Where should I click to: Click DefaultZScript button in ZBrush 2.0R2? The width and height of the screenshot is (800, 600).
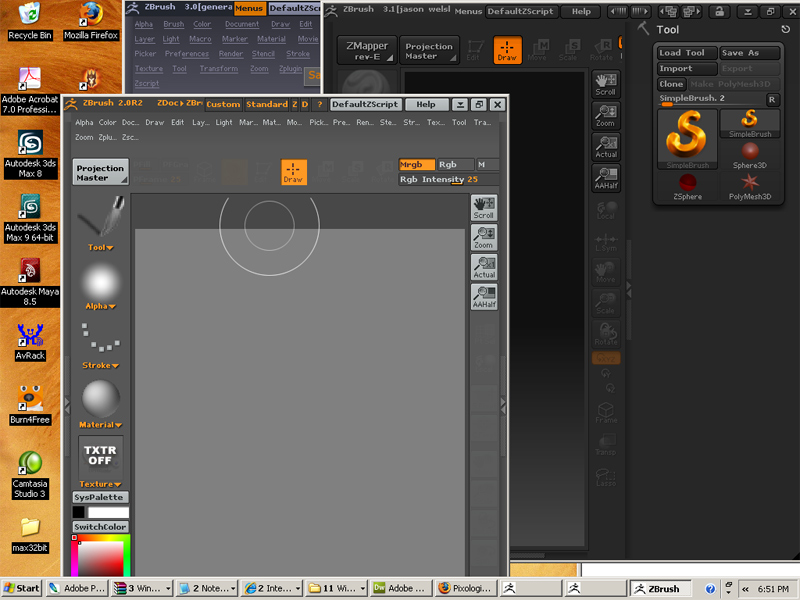pyautogui.click(x=365, y=104)
